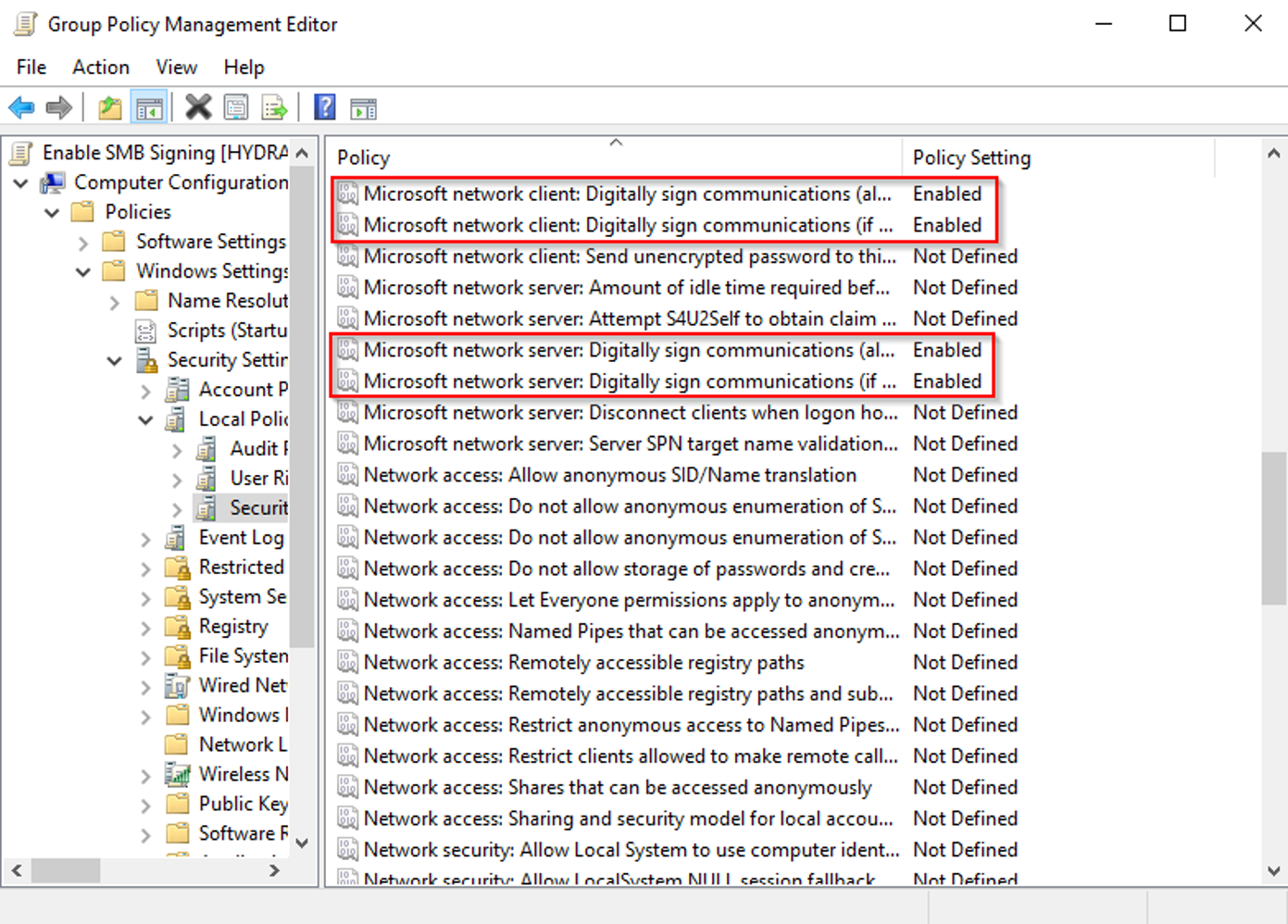Click the Show Action Pane toolbar icon
Viewport: 1288px width, 924px height.
tap(363, 106)
